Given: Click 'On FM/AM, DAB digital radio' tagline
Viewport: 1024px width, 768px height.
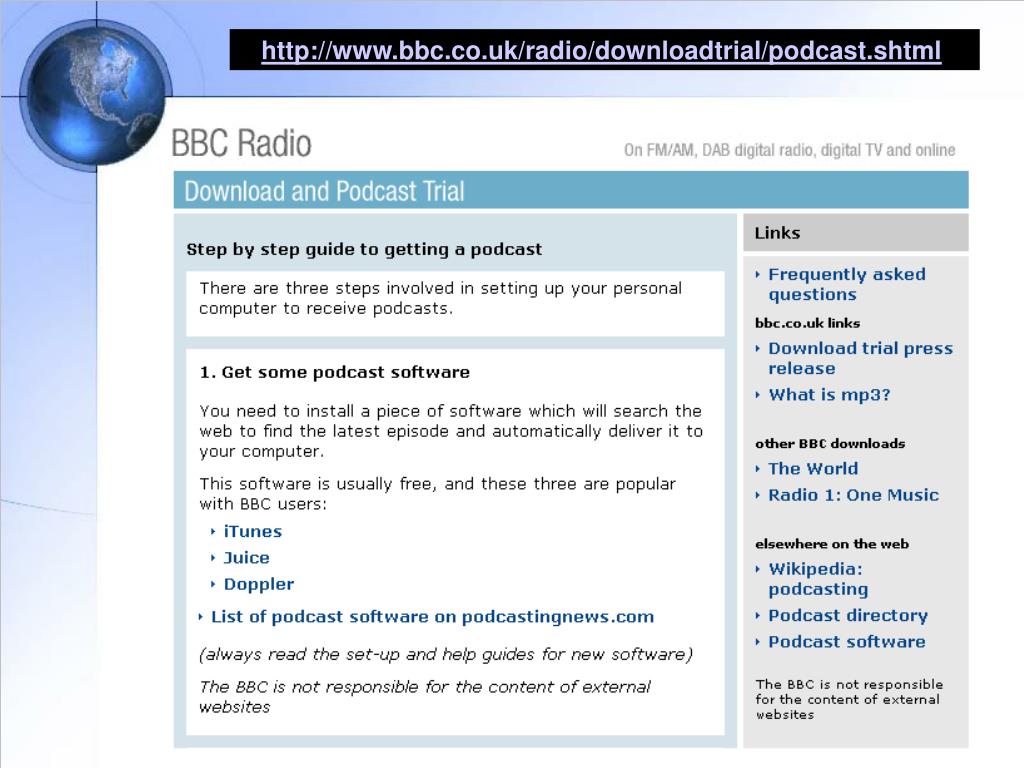Looking at the screenshot, I should click(x=790, y=150).
